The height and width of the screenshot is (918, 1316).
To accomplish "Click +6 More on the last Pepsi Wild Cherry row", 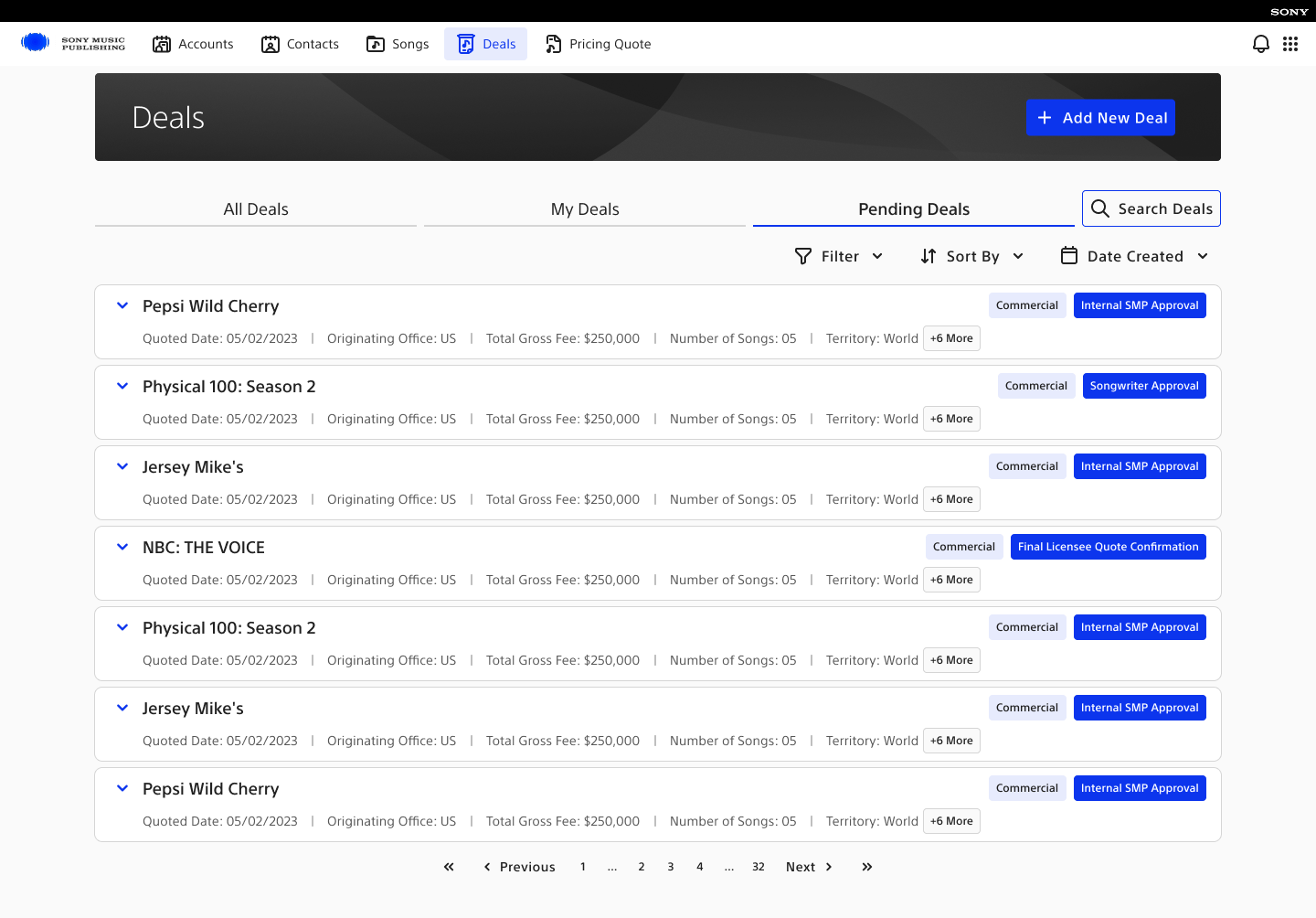I will tap(951, 821).
